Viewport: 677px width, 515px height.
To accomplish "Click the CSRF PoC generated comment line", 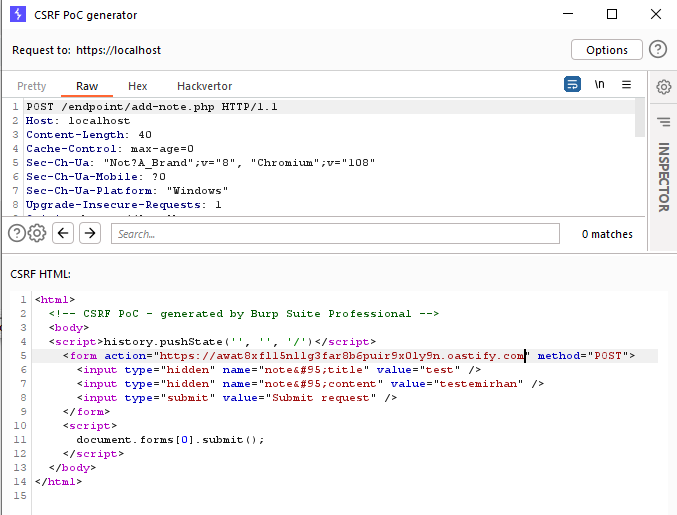I will (x=244, y=313).
